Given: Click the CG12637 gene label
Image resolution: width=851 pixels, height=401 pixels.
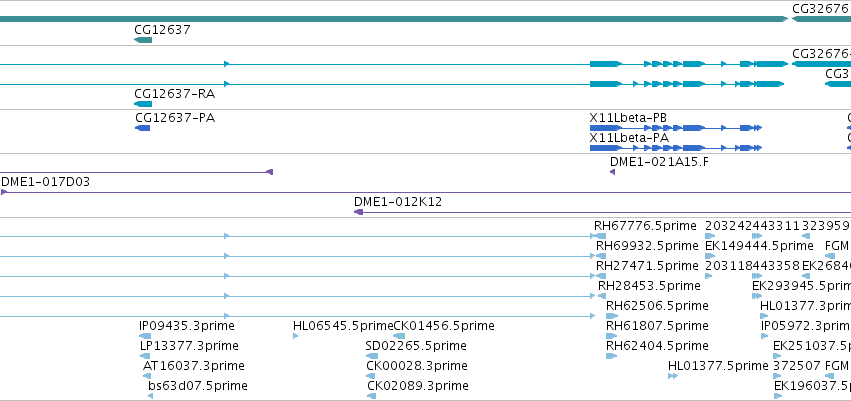Looking at the screenshot, I should click(x=162, y=29).
